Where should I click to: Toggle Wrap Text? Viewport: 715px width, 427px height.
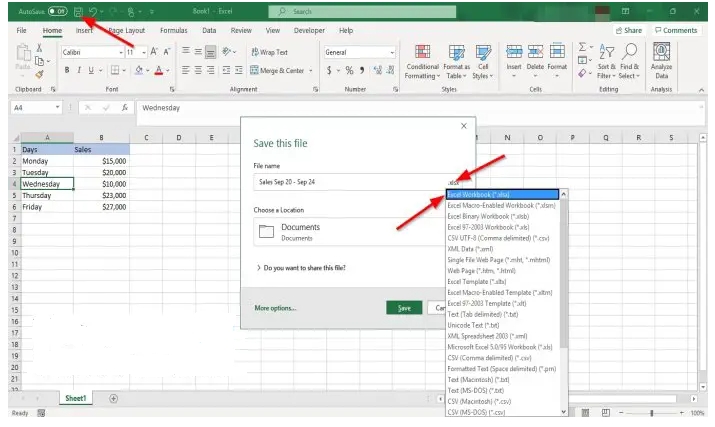click(x=269, y=52)
